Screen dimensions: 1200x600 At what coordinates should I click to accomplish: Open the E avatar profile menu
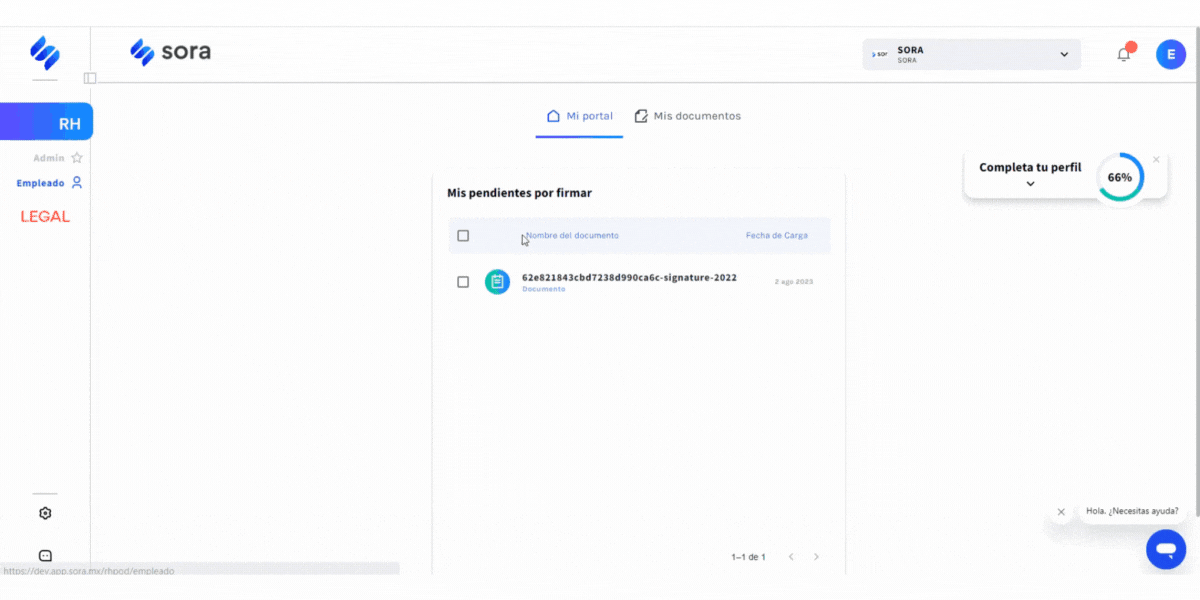(1171, 54)
